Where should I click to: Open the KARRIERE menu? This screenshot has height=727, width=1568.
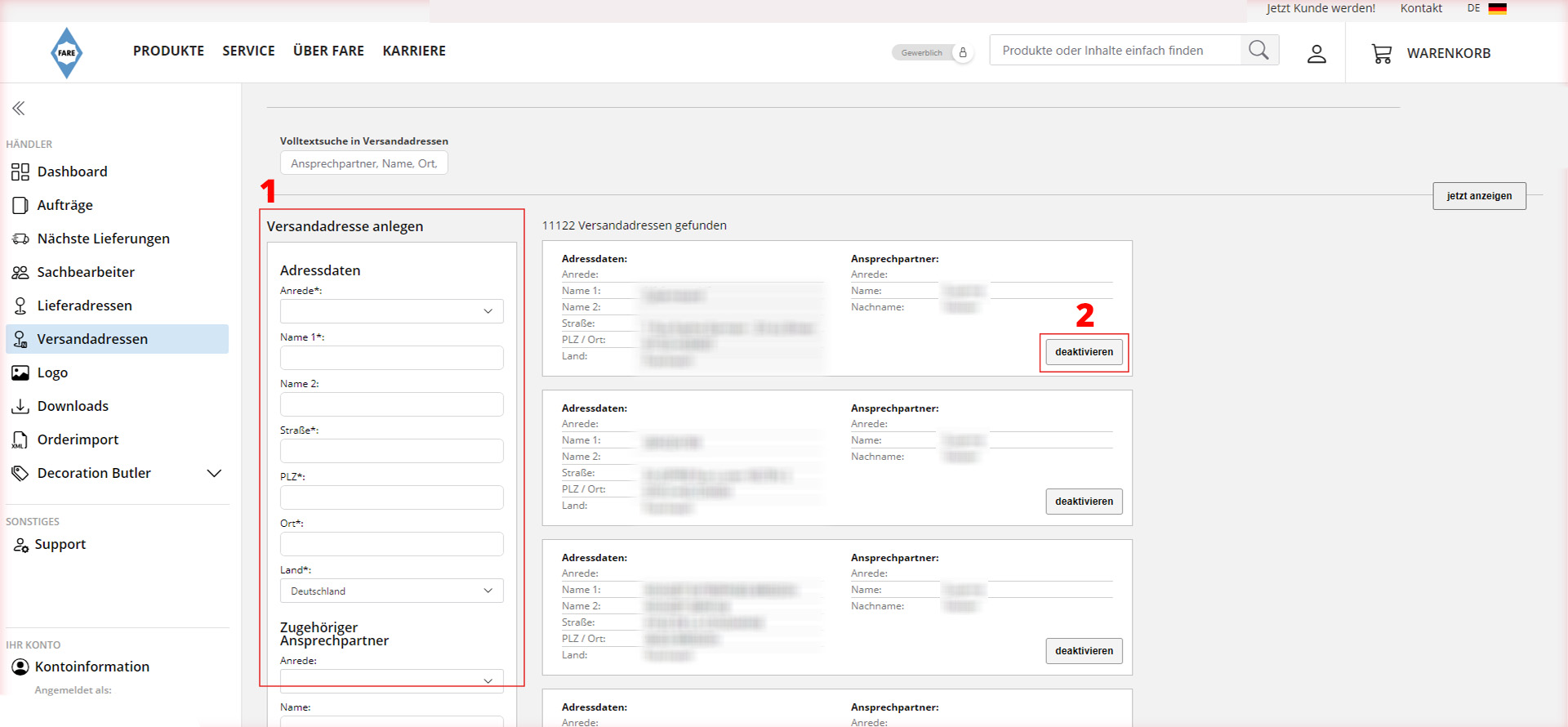[x=414, y=51]
